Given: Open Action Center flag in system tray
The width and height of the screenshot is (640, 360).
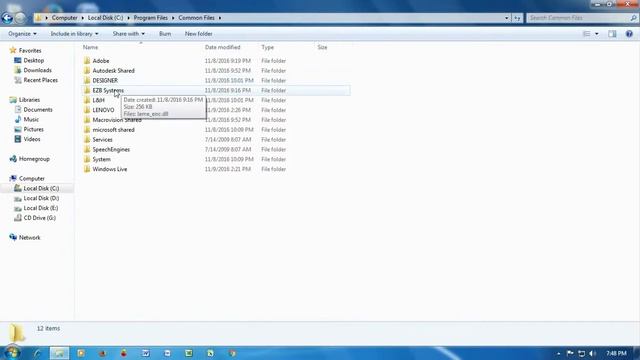Looking at the screenshot, I should point(570,353).
